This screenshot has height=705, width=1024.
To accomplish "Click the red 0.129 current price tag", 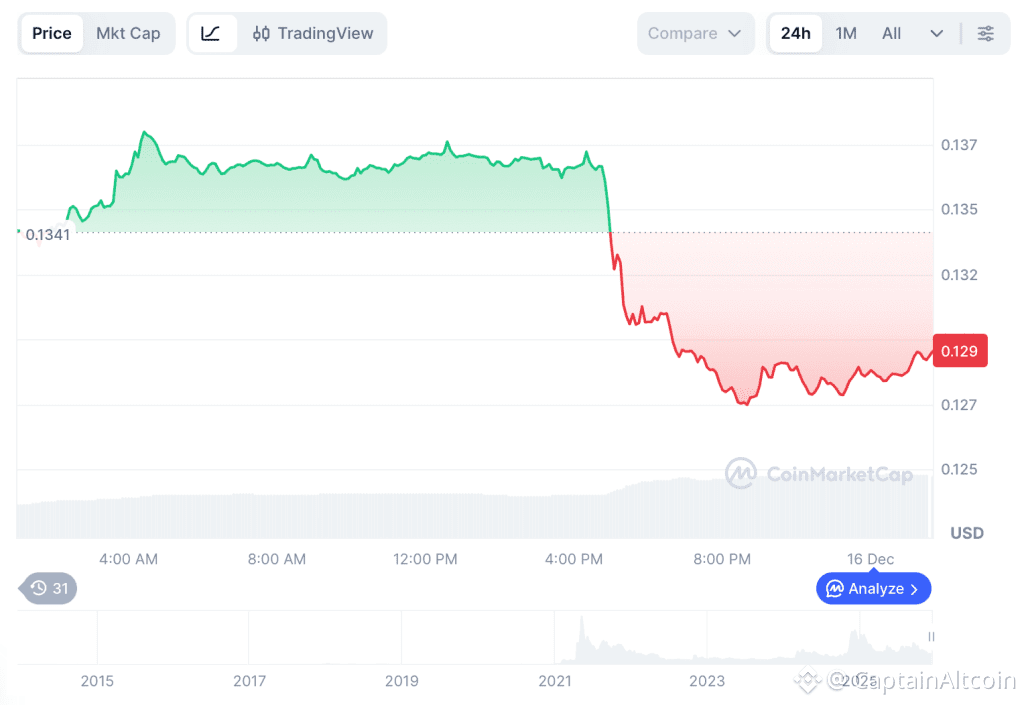I will point(960,351).
